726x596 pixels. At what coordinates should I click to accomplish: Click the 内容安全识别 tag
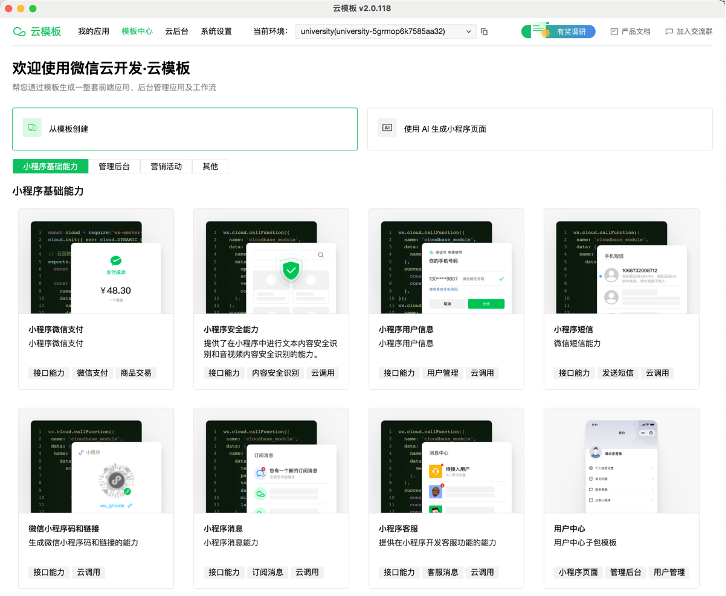point(275,373)
